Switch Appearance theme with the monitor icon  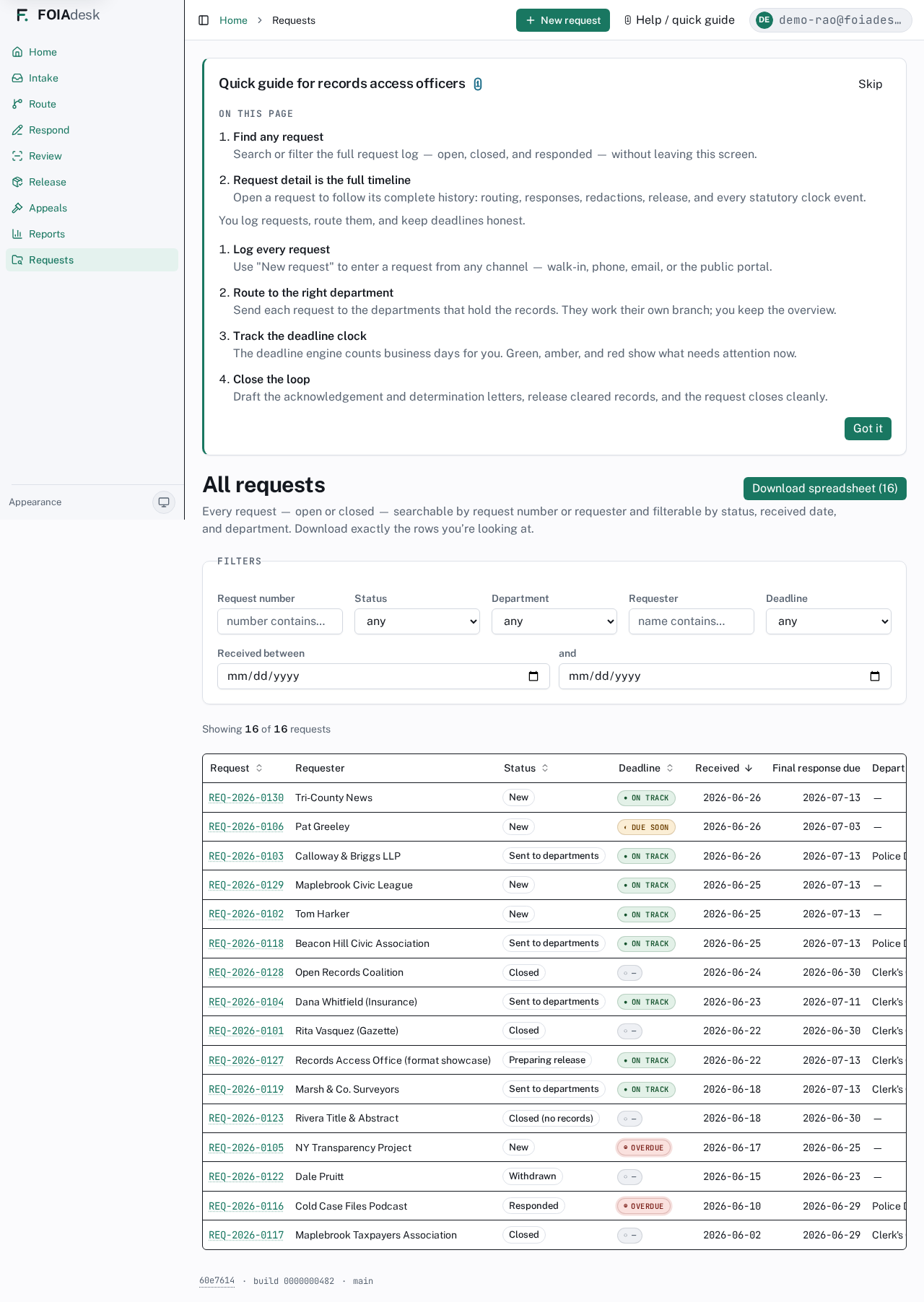[164, 502]
